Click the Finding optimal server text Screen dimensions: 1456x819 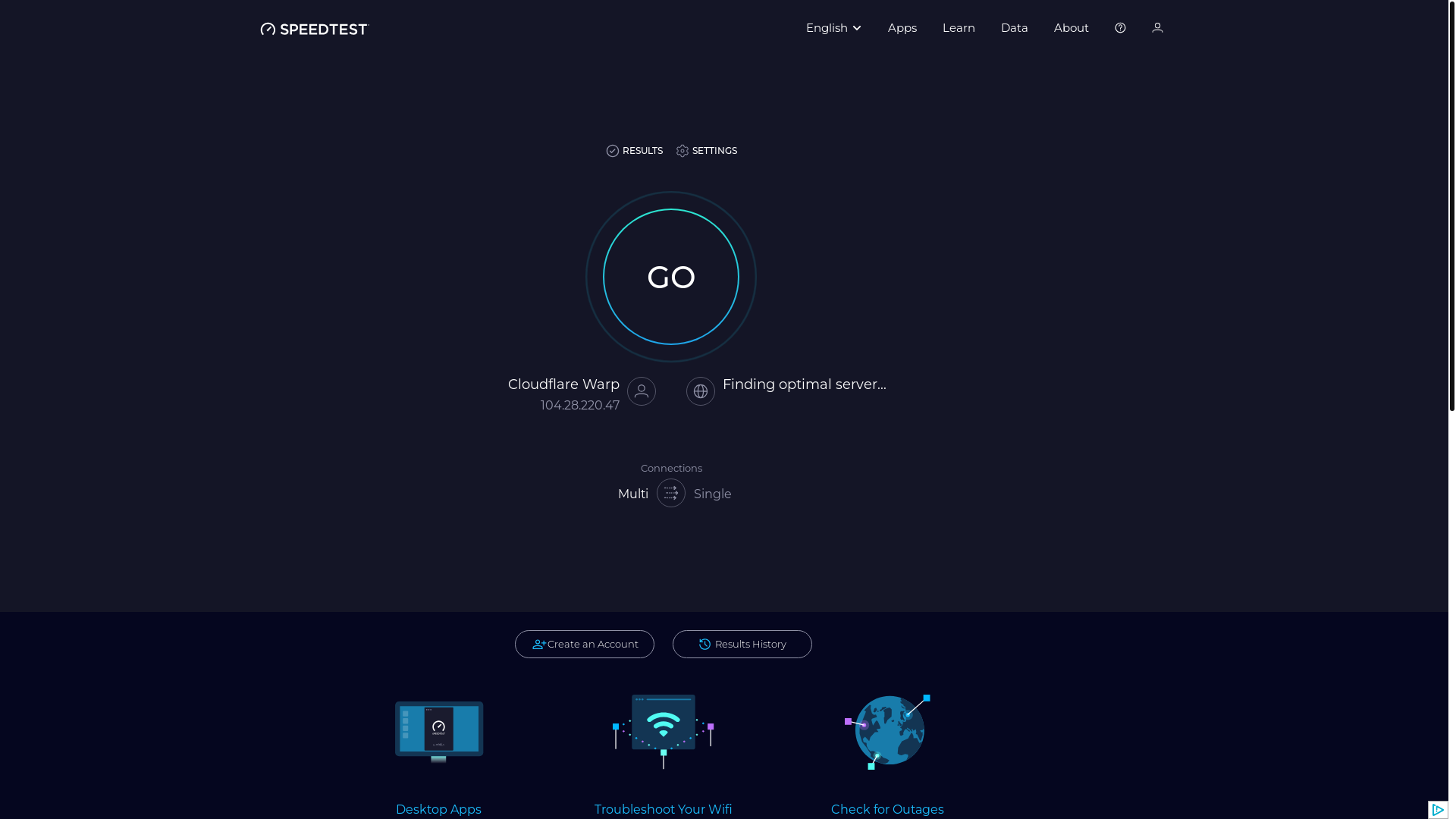805,384
